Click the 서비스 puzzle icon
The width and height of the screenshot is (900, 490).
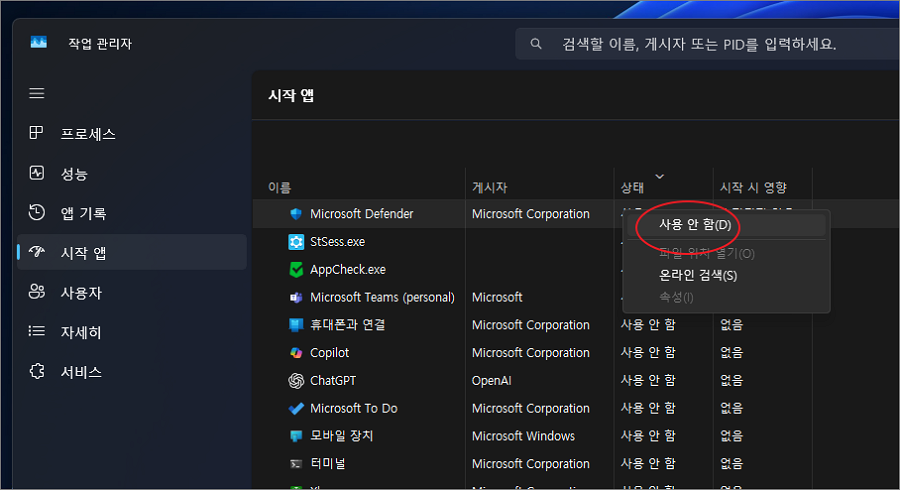point(37,371)
